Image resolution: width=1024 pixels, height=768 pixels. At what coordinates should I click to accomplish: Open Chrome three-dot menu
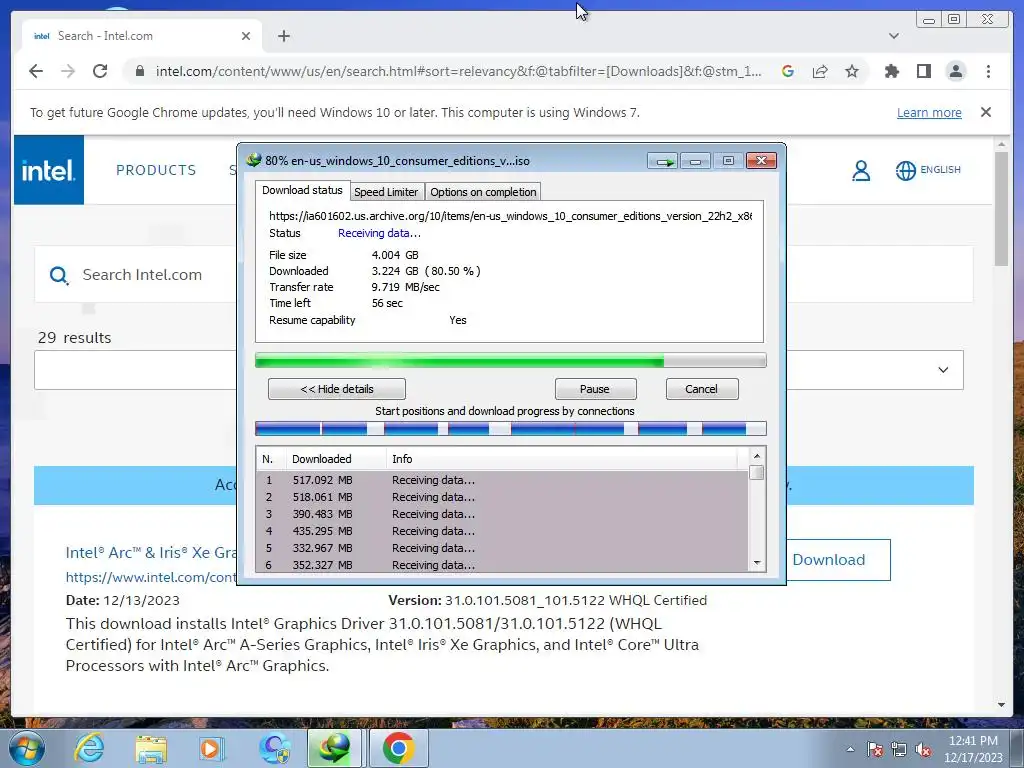pos(988,71)
